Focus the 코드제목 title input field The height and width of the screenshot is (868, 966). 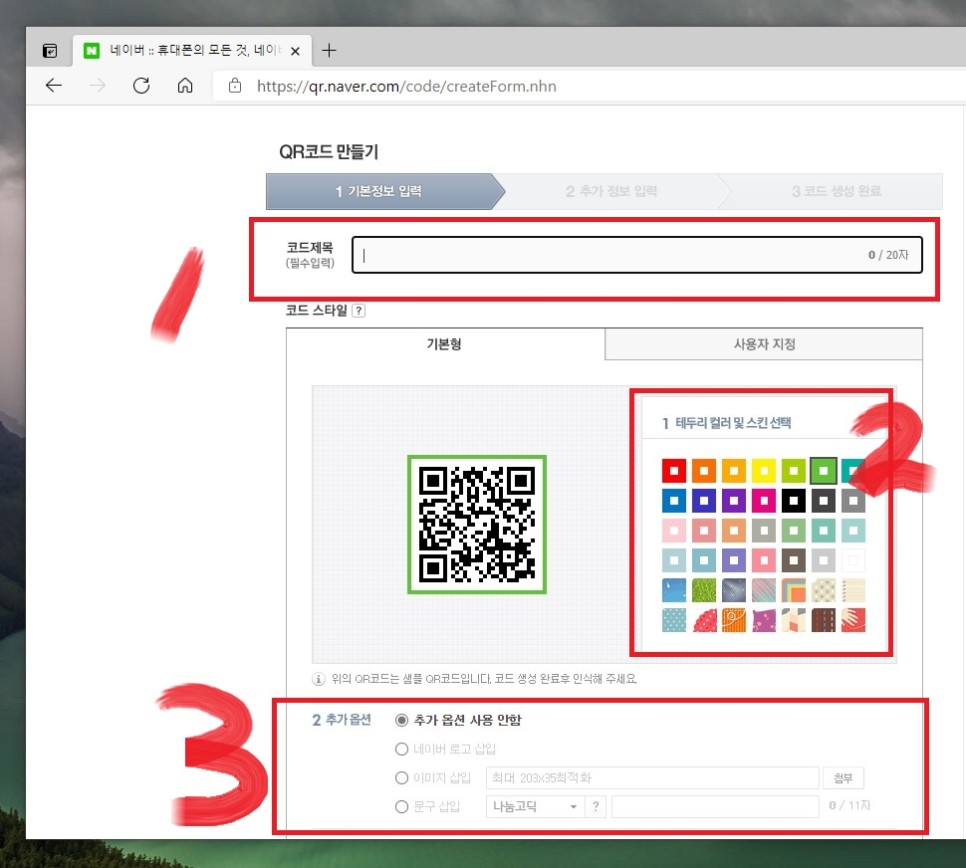637,254
